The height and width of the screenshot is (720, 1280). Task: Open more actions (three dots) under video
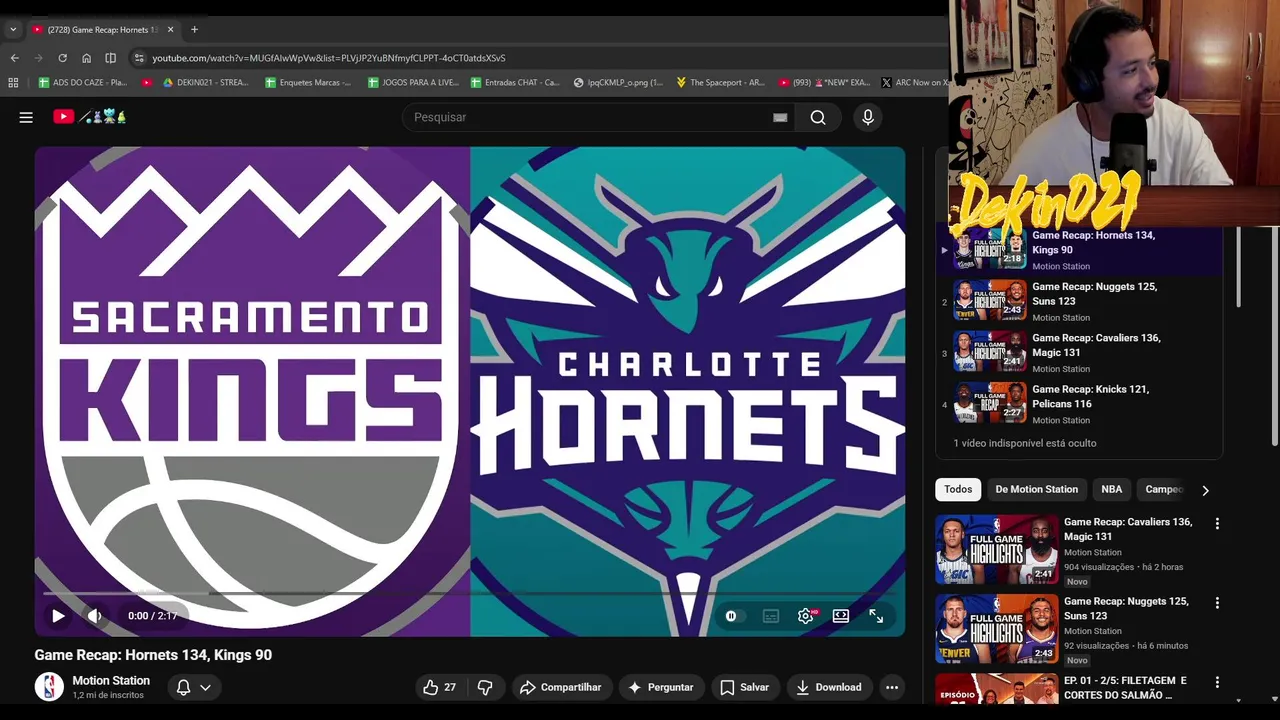[x=892, y=687]
